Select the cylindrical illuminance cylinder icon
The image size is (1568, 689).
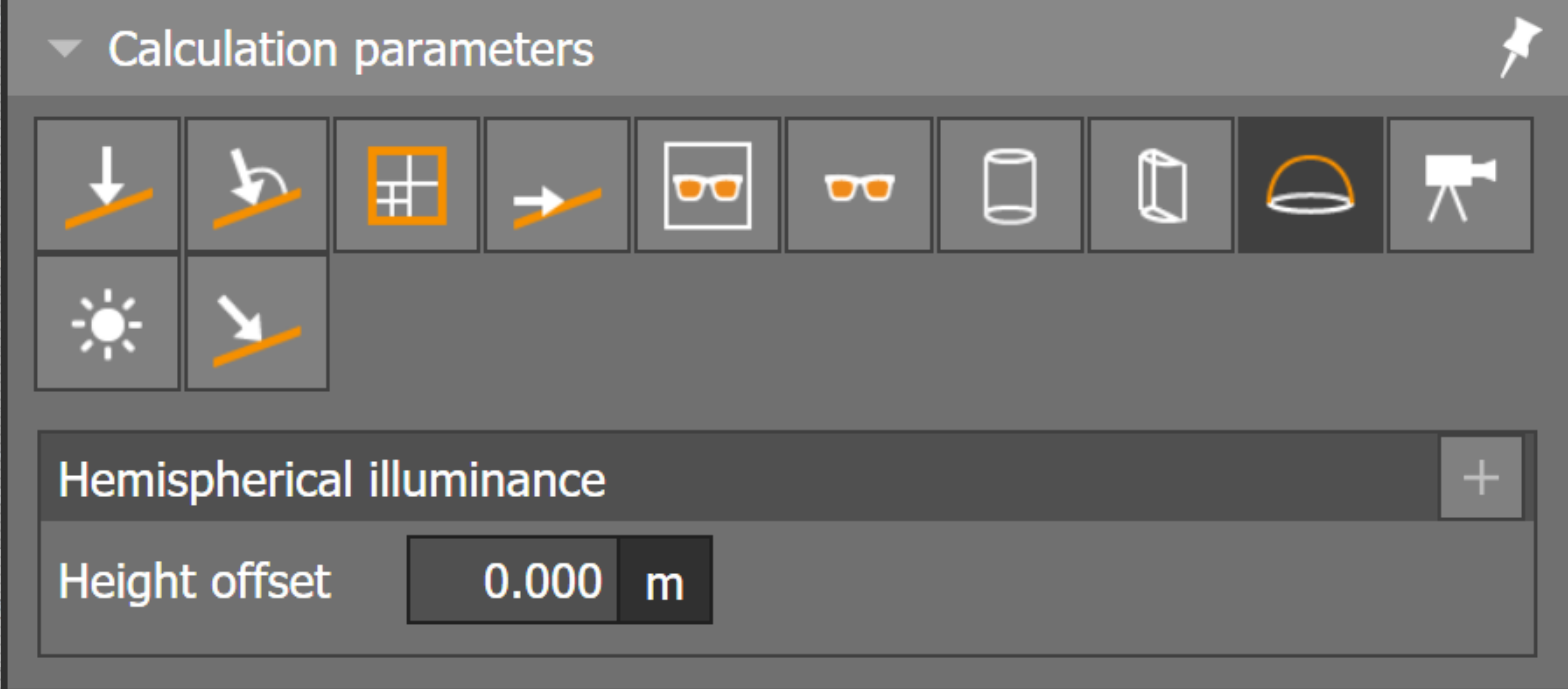coord(1010,184)
